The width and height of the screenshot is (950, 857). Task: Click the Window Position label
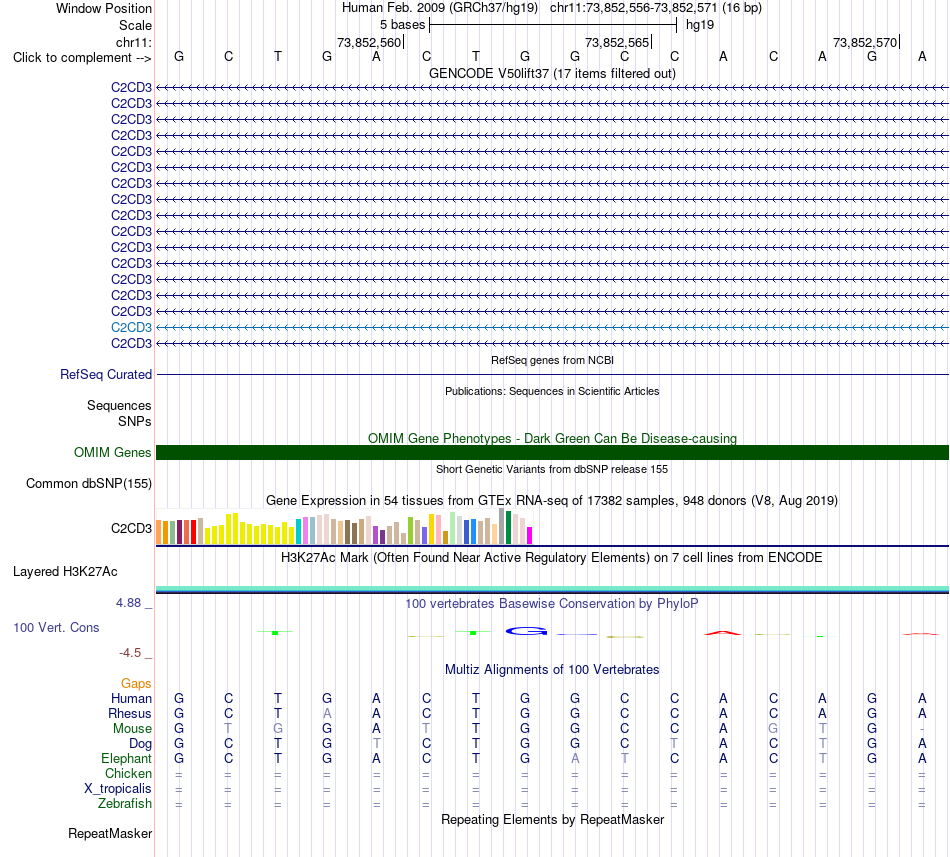(104, 8)
